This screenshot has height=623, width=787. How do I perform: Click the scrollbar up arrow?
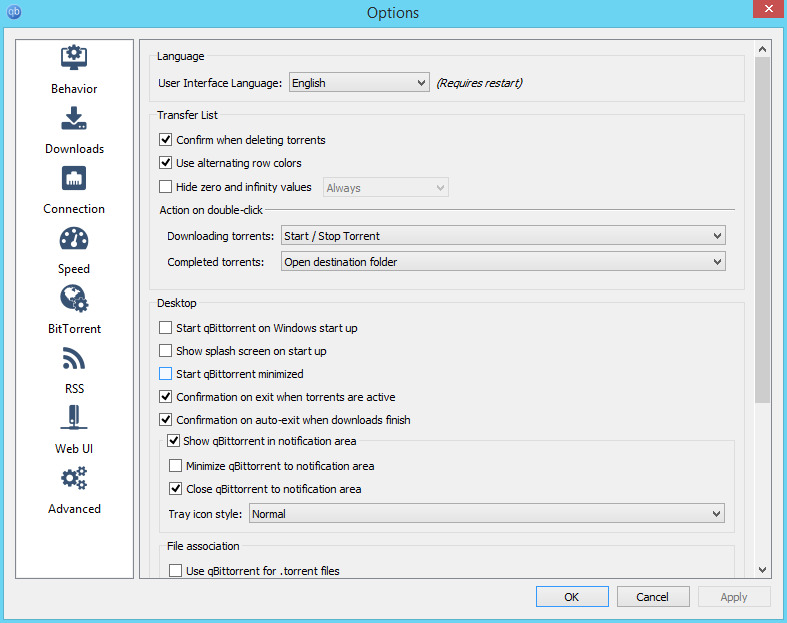point(762,49)
